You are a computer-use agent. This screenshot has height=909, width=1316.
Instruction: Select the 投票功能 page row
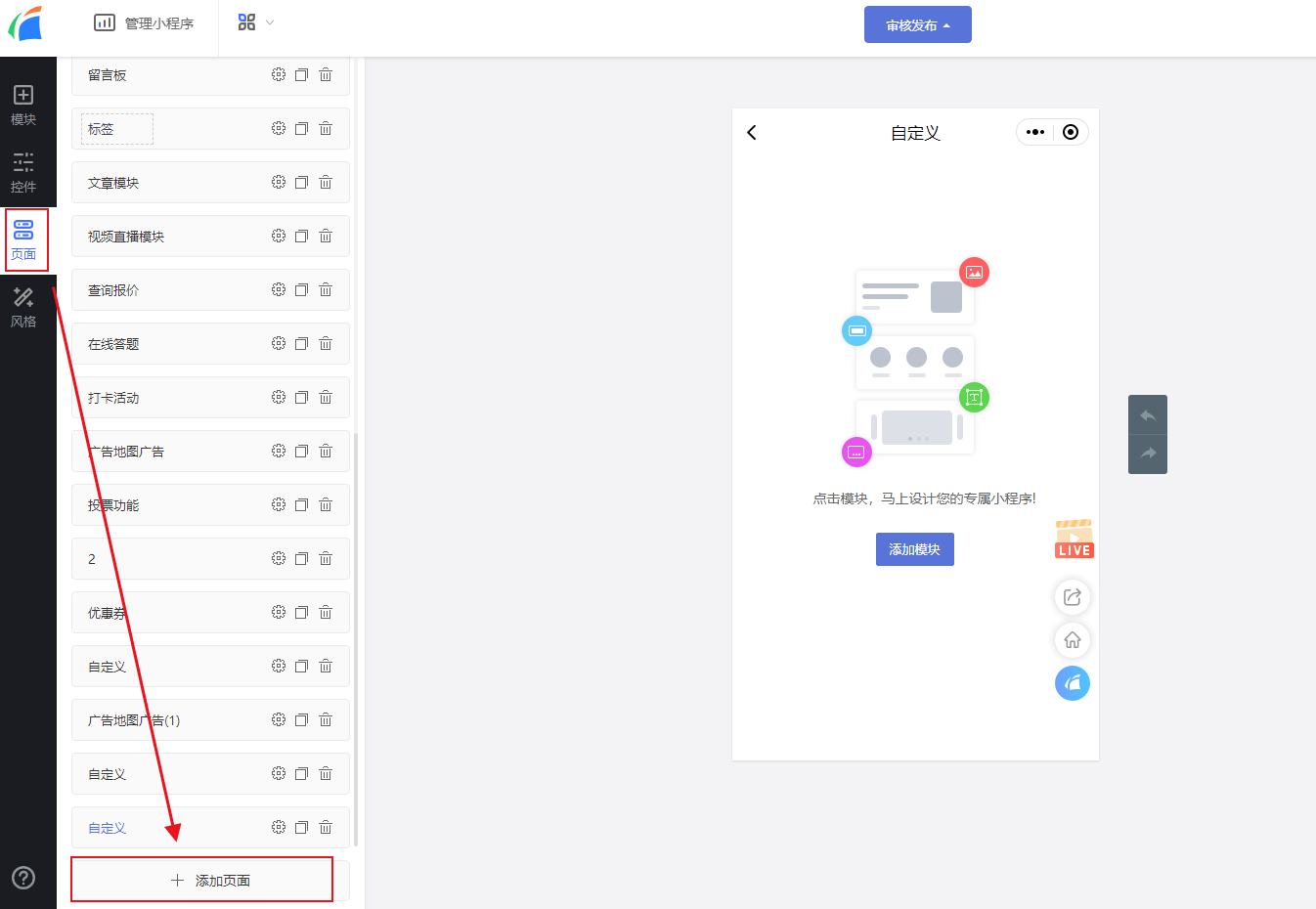point(210,504)
